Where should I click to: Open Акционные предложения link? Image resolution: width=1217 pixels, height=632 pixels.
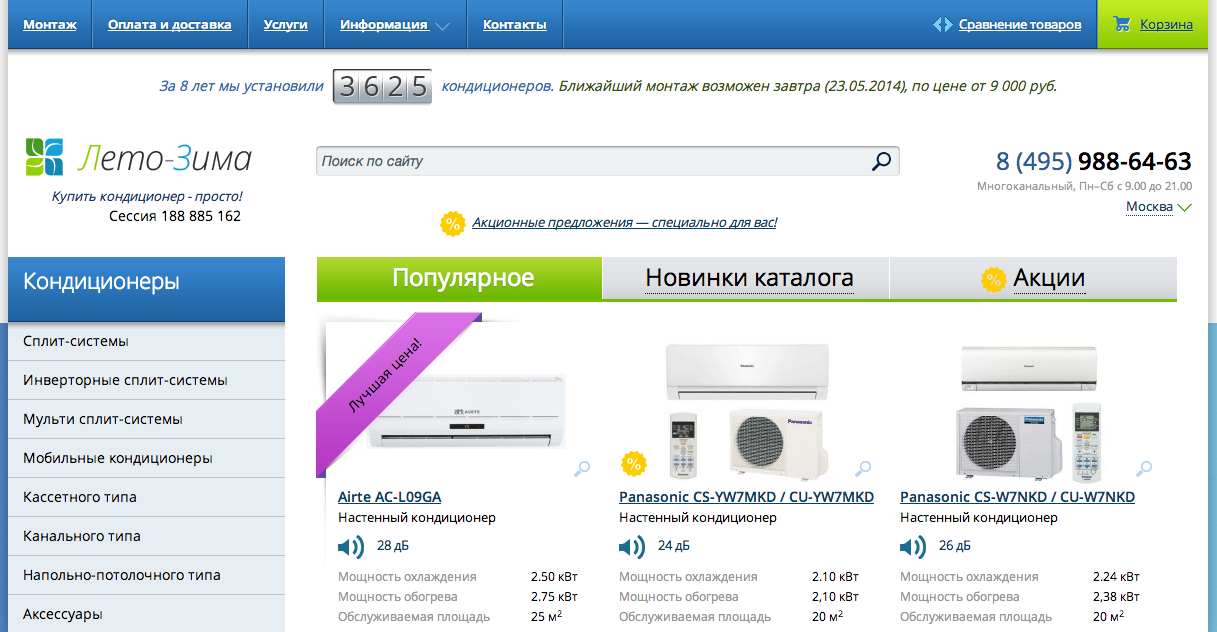coord(624,223)
